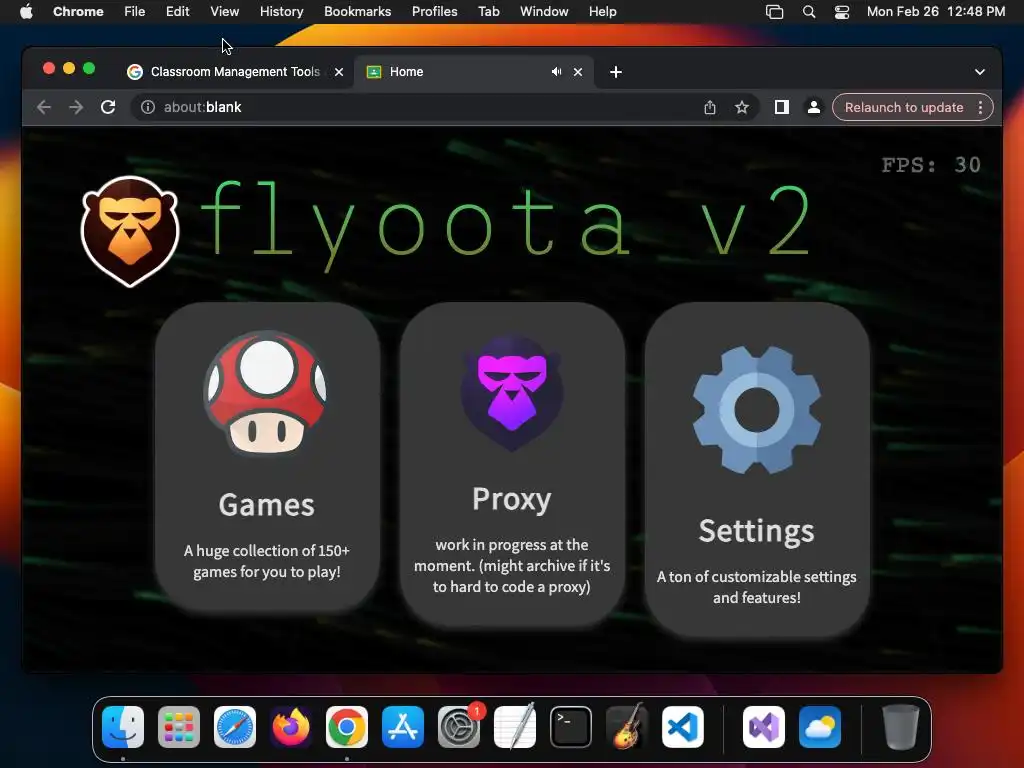Click the flyoota ape logo
The height and width of the screenshot is (768, 1024).
click(x=130, y=231)
